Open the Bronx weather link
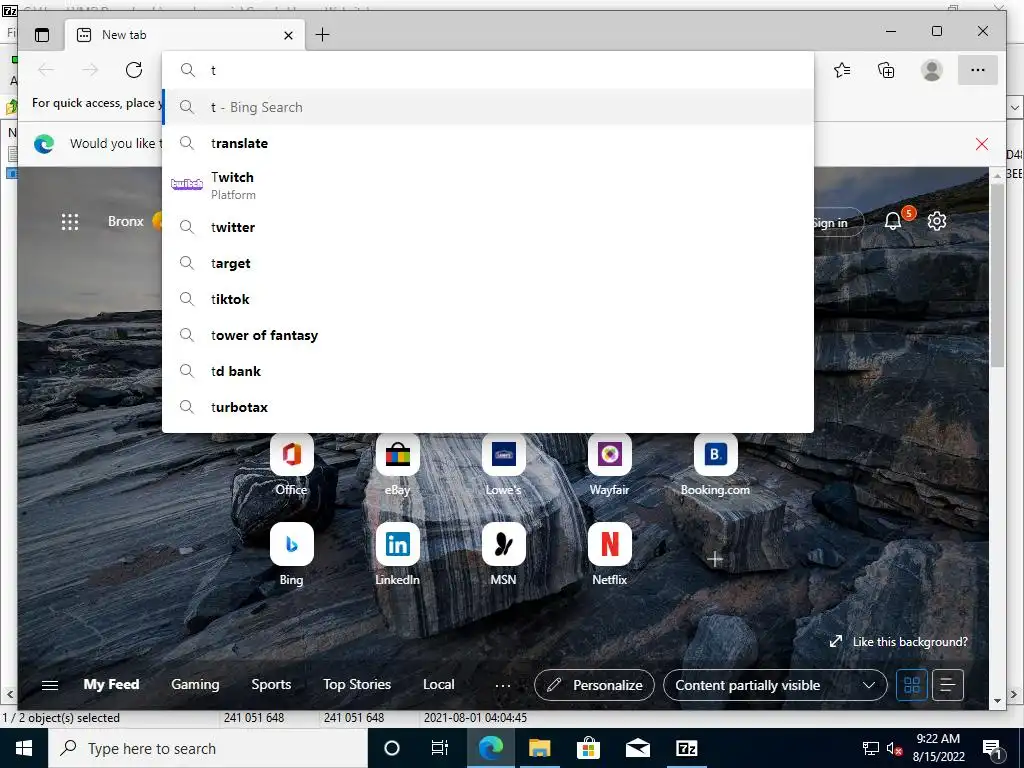Screen dimensions: 1024x768 coord(125,221)
